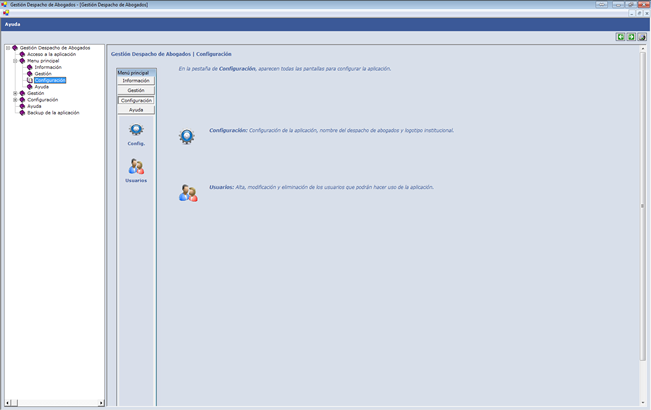This screenshot has height=410, width=651.
Task: Open Backup de la aplicación topic
Action: pos(53,113)
